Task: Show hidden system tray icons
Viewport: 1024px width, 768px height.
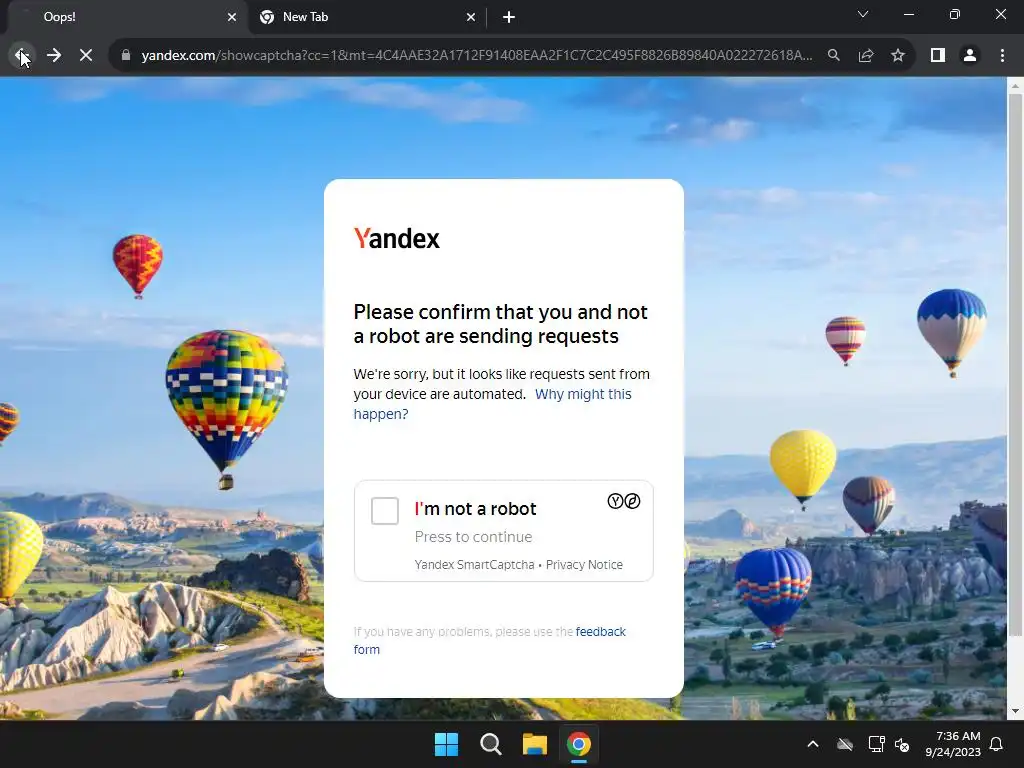Action: point(813,744)
